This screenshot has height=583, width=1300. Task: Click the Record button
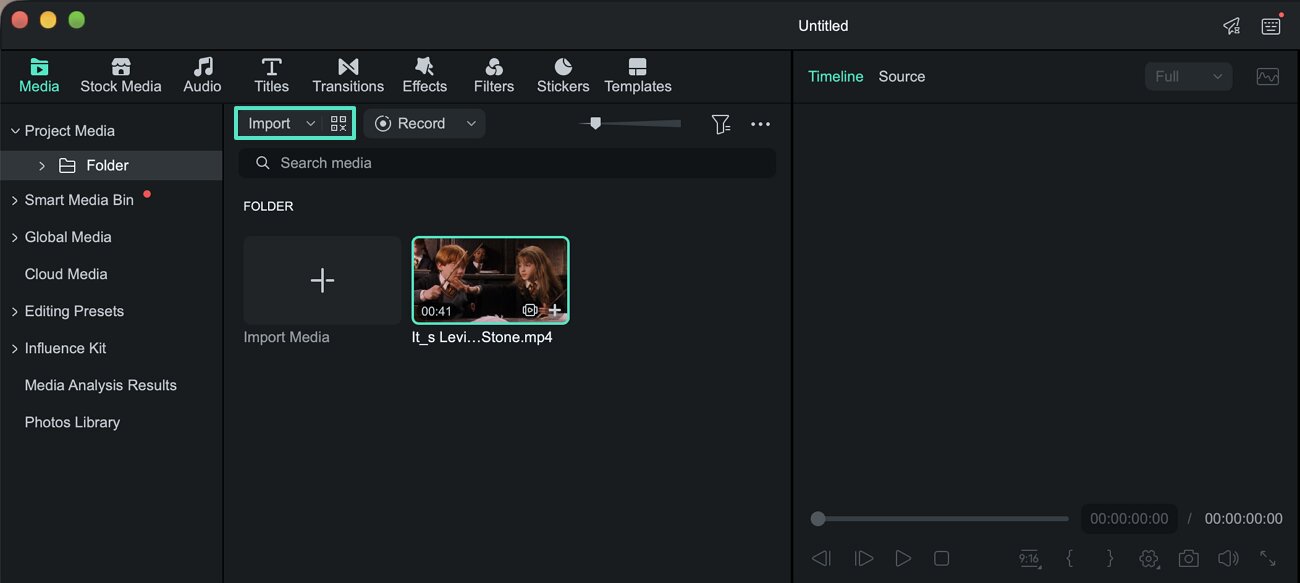pos(410,123)
